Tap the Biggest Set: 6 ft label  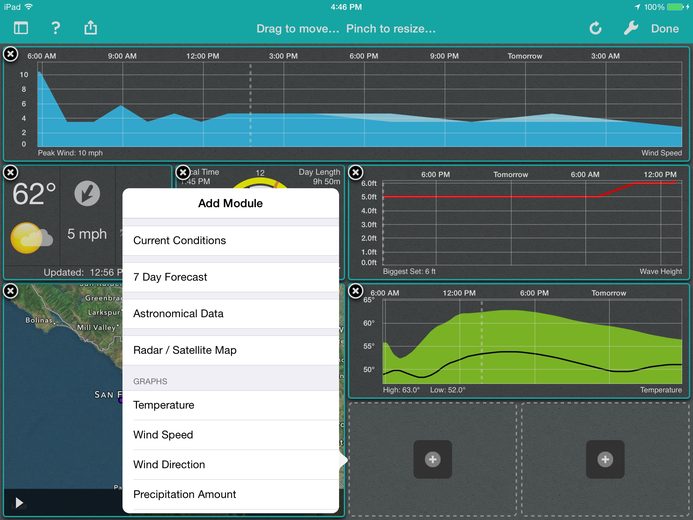coord(409,271)
